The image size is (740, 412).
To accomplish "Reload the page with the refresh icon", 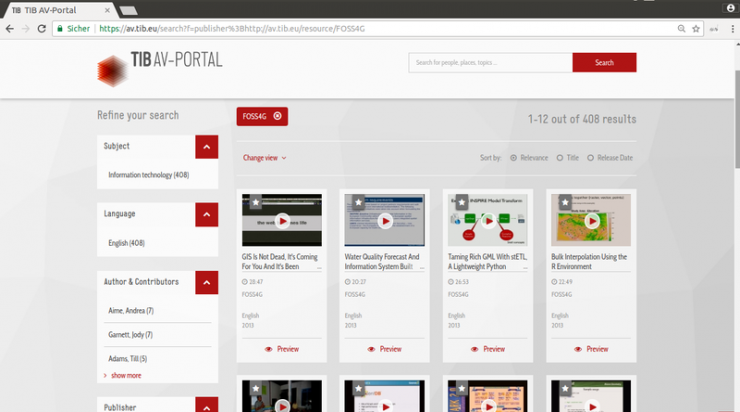I will (x=42, y=29).
